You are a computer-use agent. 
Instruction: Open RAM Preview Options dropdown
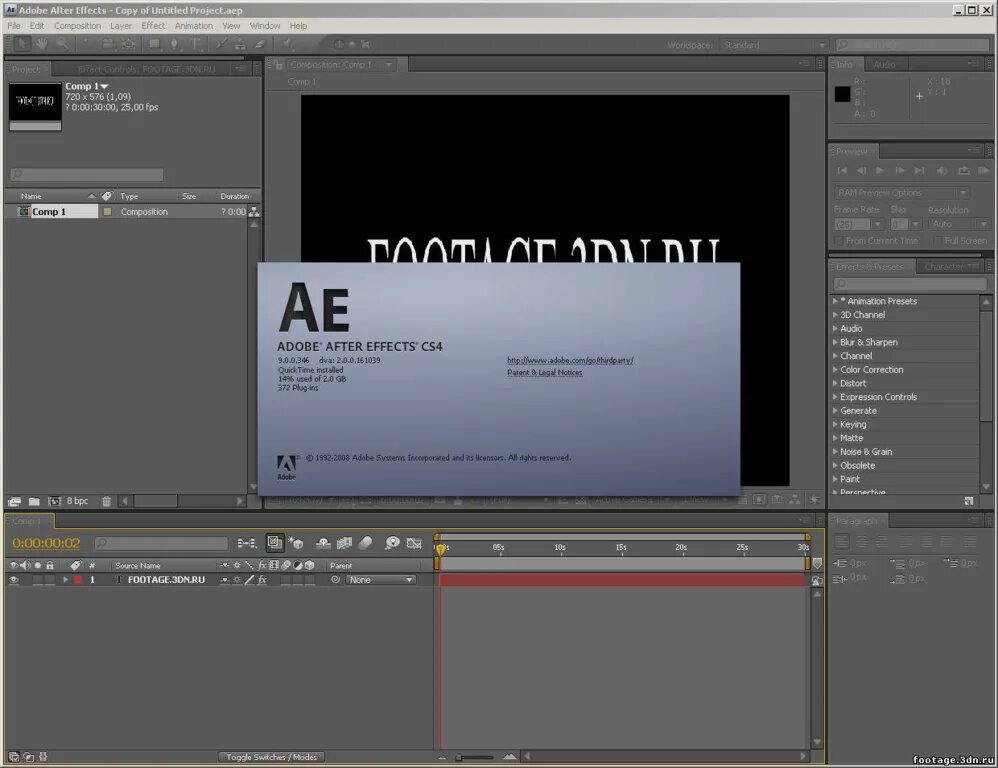[x=901, y=193]
